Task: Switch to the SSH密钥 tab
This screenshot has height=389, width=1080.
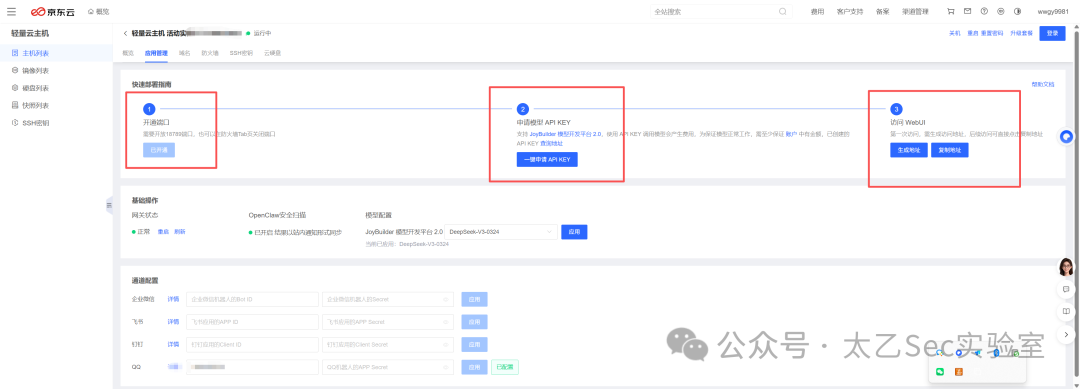Action: pyautogui.click(x=241, y=52)
